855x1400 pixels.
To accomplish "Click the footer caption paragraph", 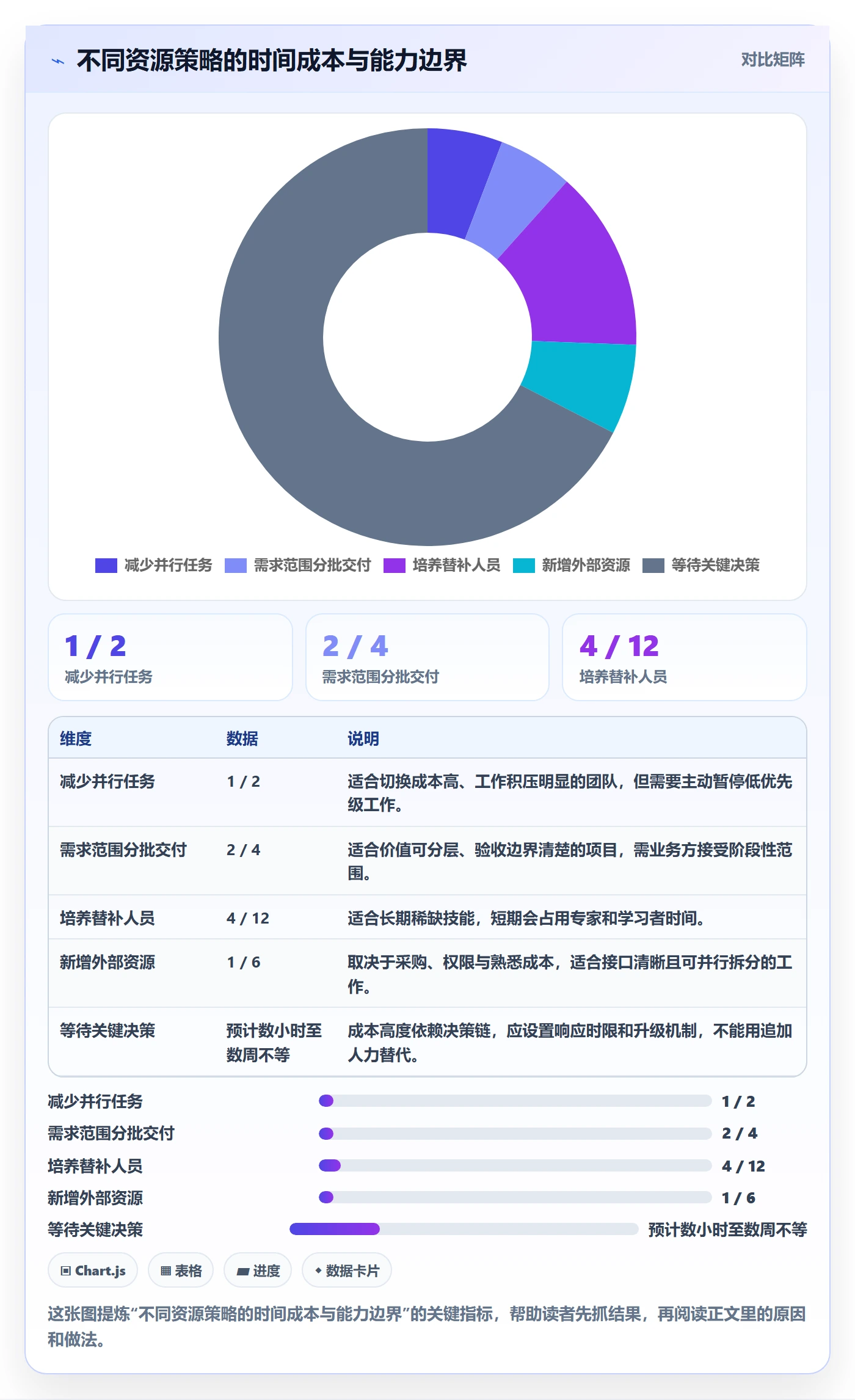I will (427, 1326).
